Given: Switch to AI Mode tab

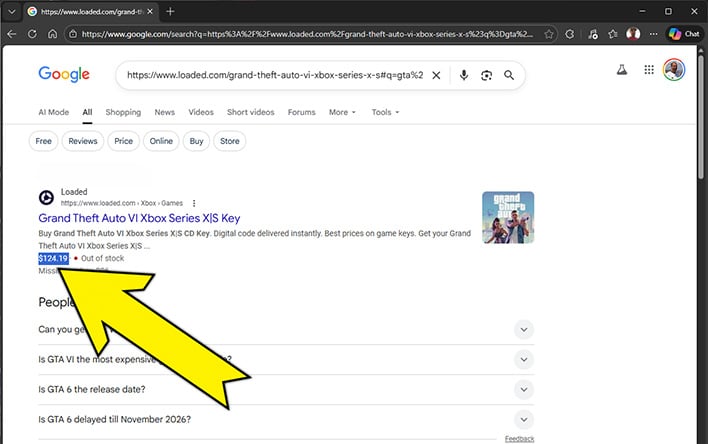Looking at the screenshot, I should (54, 112).
